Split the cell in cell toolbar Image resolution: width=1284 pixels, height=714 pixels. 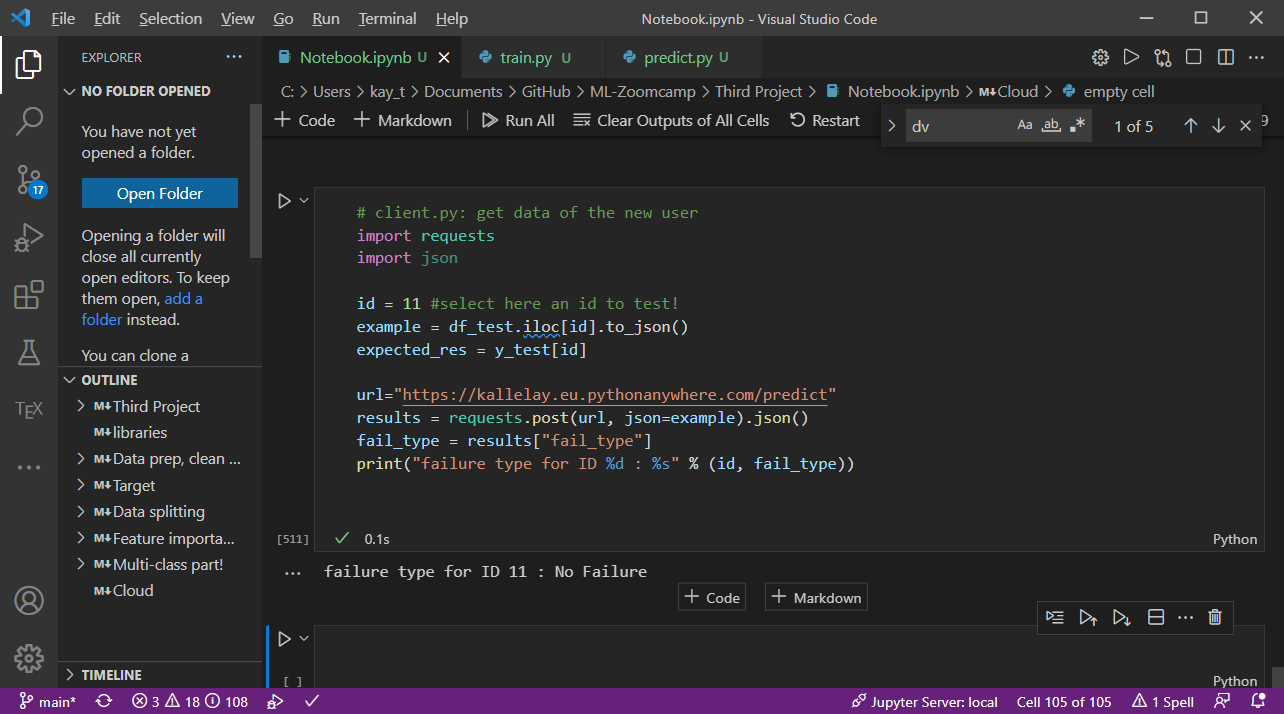click(x=1155, y=617)
